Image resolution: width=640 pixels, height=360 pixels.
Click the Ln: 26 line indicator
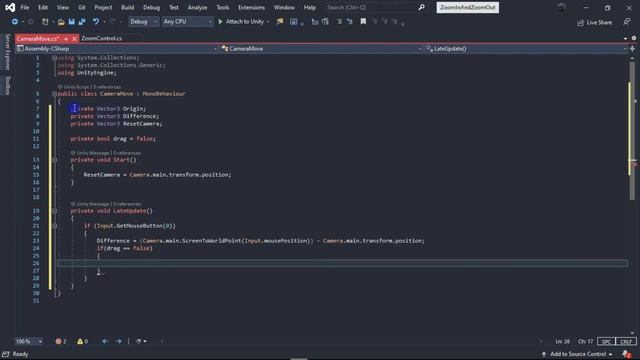click(562, 341)
